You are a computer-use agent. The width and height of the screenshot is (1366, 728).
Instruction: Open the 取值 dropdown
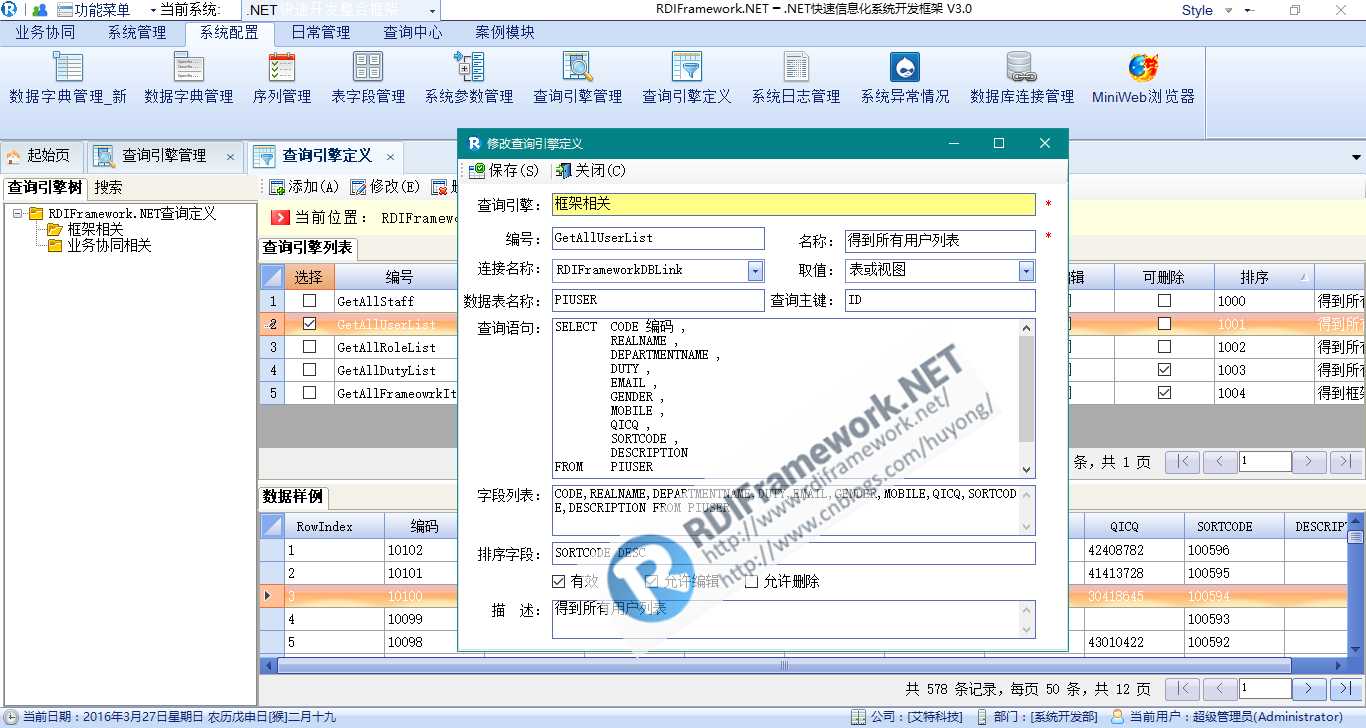click(1027, 270)
